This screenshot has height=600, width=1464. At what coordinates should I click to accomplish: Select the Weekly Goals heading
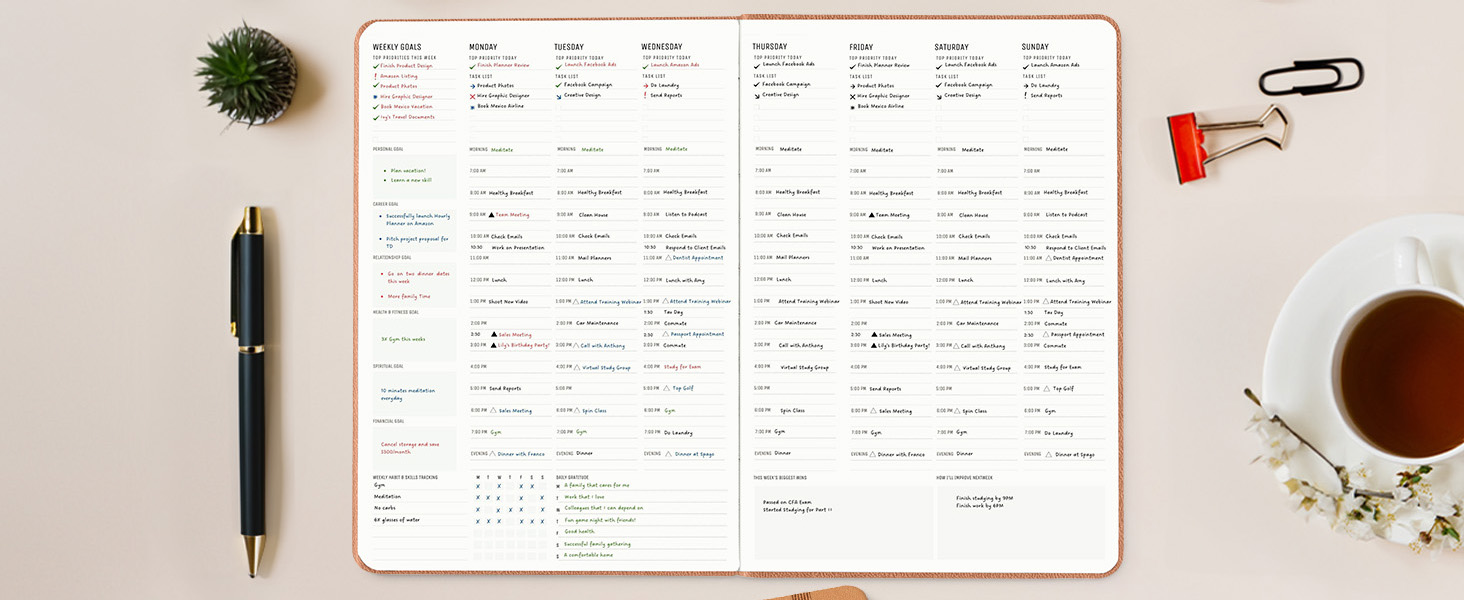pos(397,47)
